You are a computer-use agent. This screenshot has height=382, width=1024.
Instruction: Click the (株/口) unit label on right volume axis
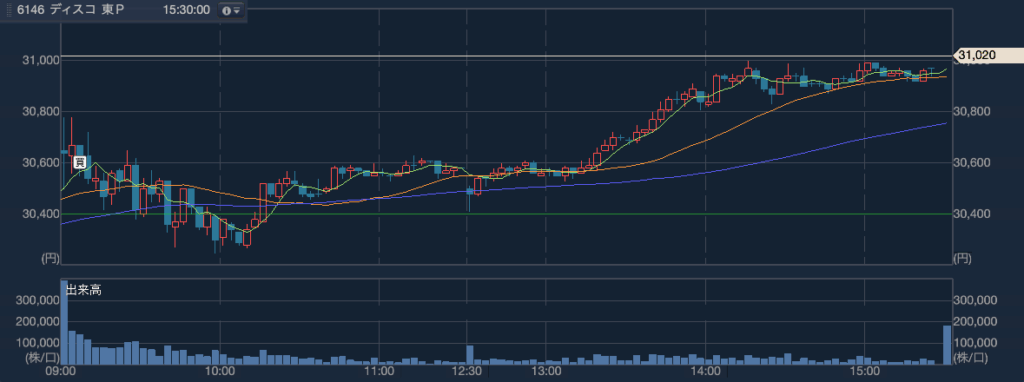[970, 357]
